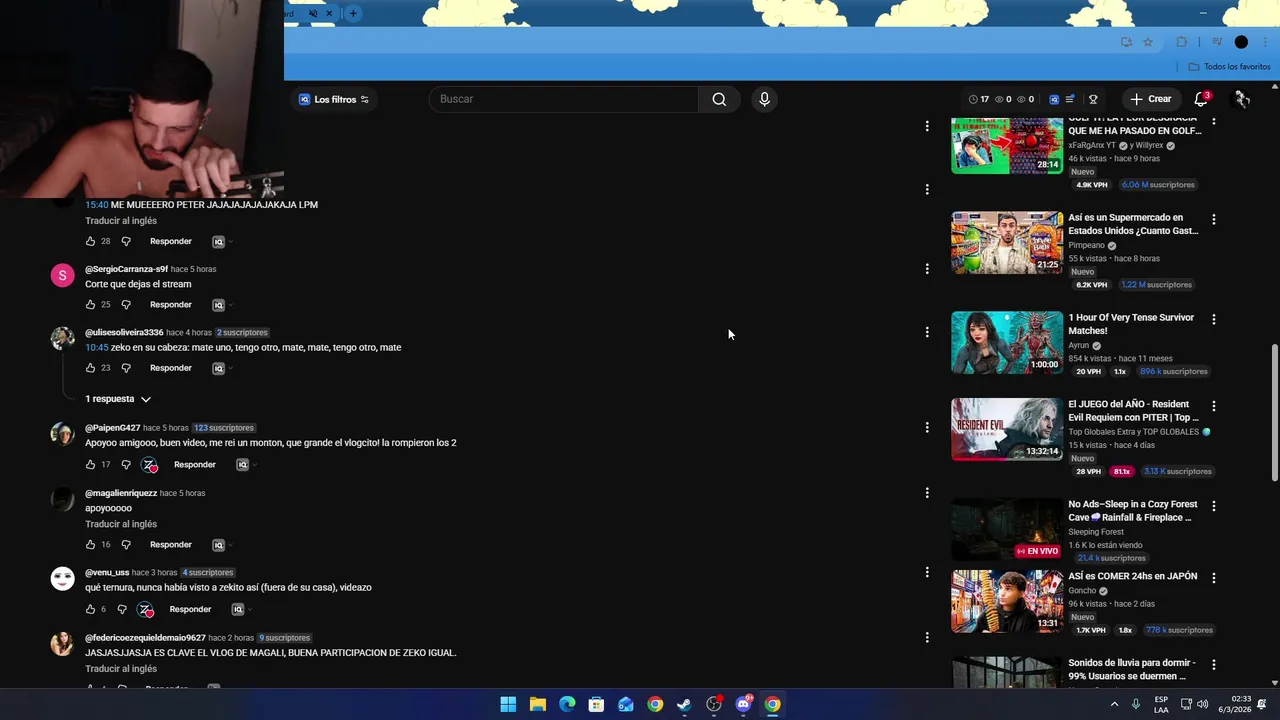Click the list icon in the vidIQ toolbar
This screenshot has height=720, width=1280.
pos(1070,99)
